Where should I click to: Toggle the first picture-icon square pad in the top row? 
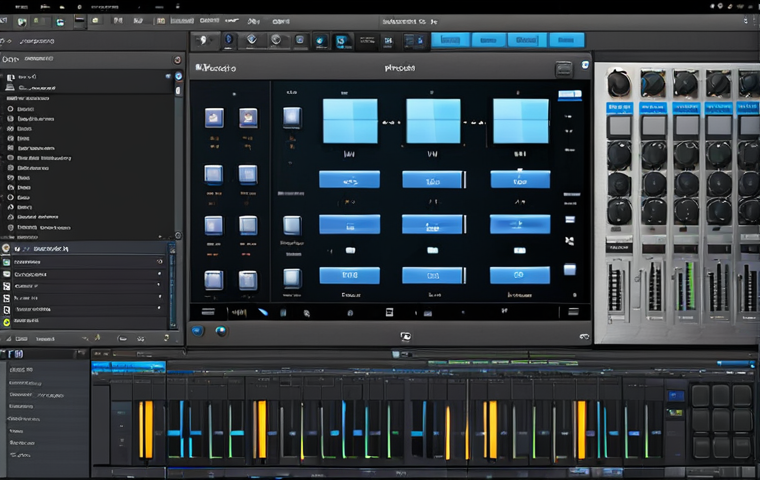click(214, 118)
